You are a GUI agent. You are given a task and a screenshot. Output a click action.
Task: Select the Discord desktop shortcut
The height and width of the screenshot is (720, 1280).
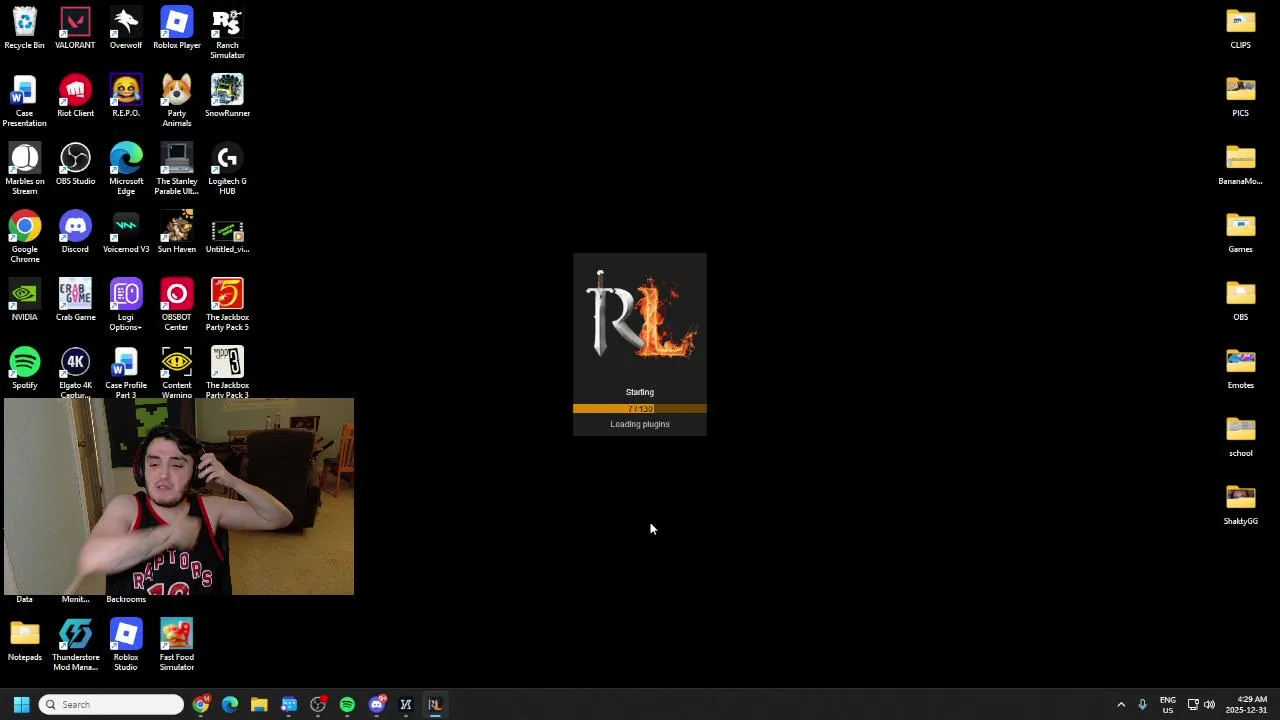pos(75,232)
